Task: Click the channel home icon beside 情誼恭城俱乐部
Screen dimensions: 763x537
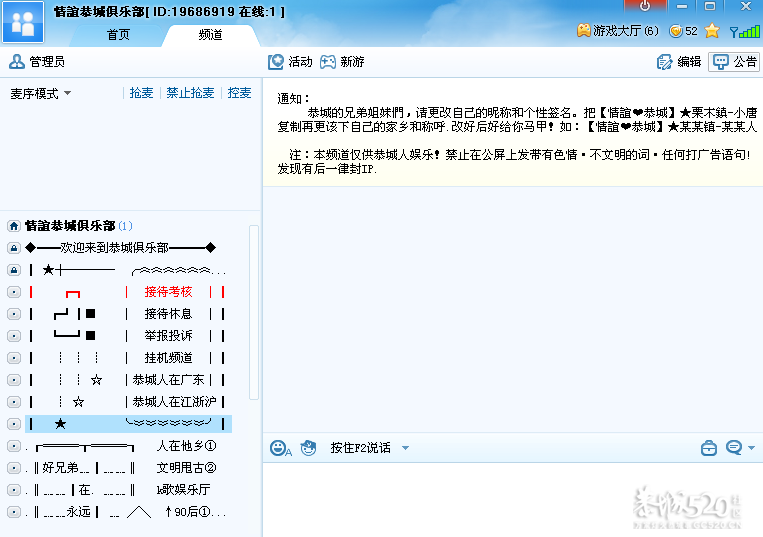Action: (x=14, y=226)
